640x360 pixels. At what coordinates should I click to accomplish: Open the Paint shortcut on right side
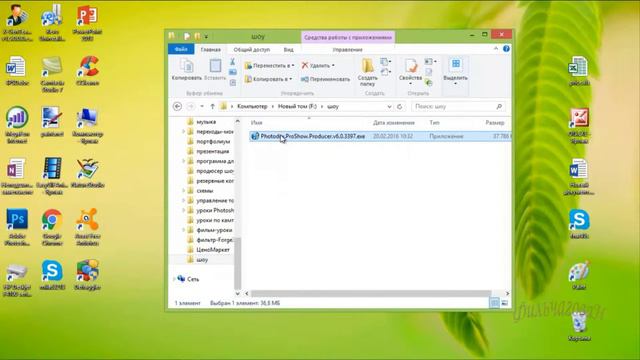coord(579,275)
